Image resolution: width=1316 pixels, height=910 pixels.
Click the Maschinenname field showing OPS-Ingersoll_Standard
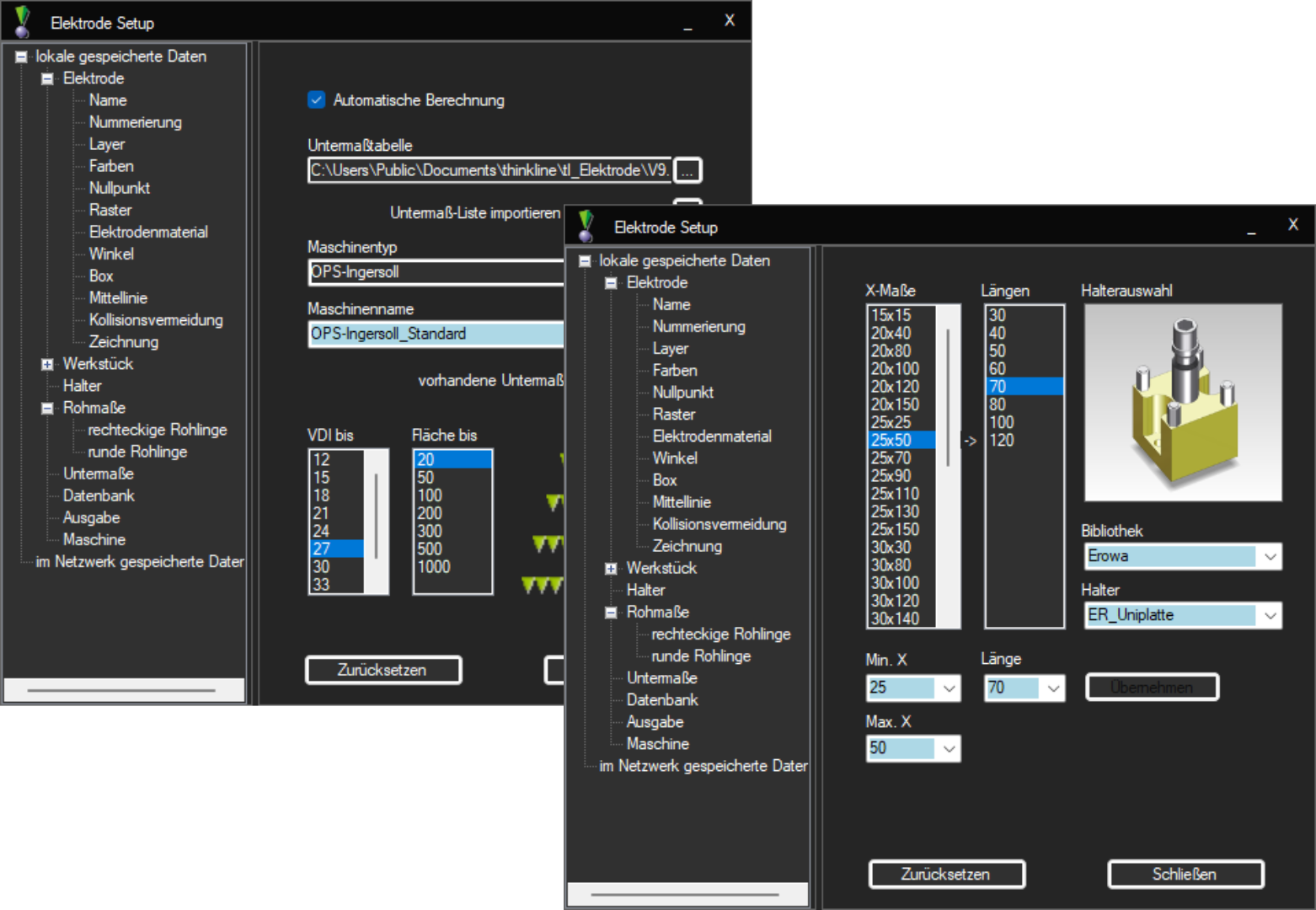coord(436,334)
